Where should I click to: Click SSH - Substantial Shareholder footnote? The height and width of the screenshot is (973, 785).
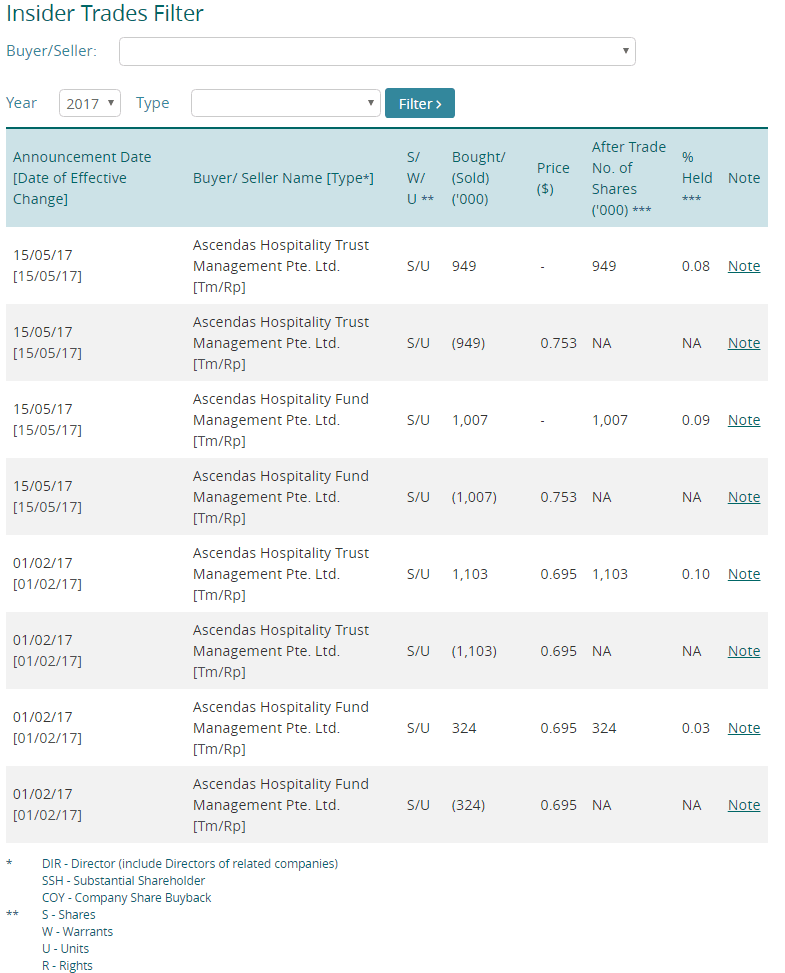point(123,881)
